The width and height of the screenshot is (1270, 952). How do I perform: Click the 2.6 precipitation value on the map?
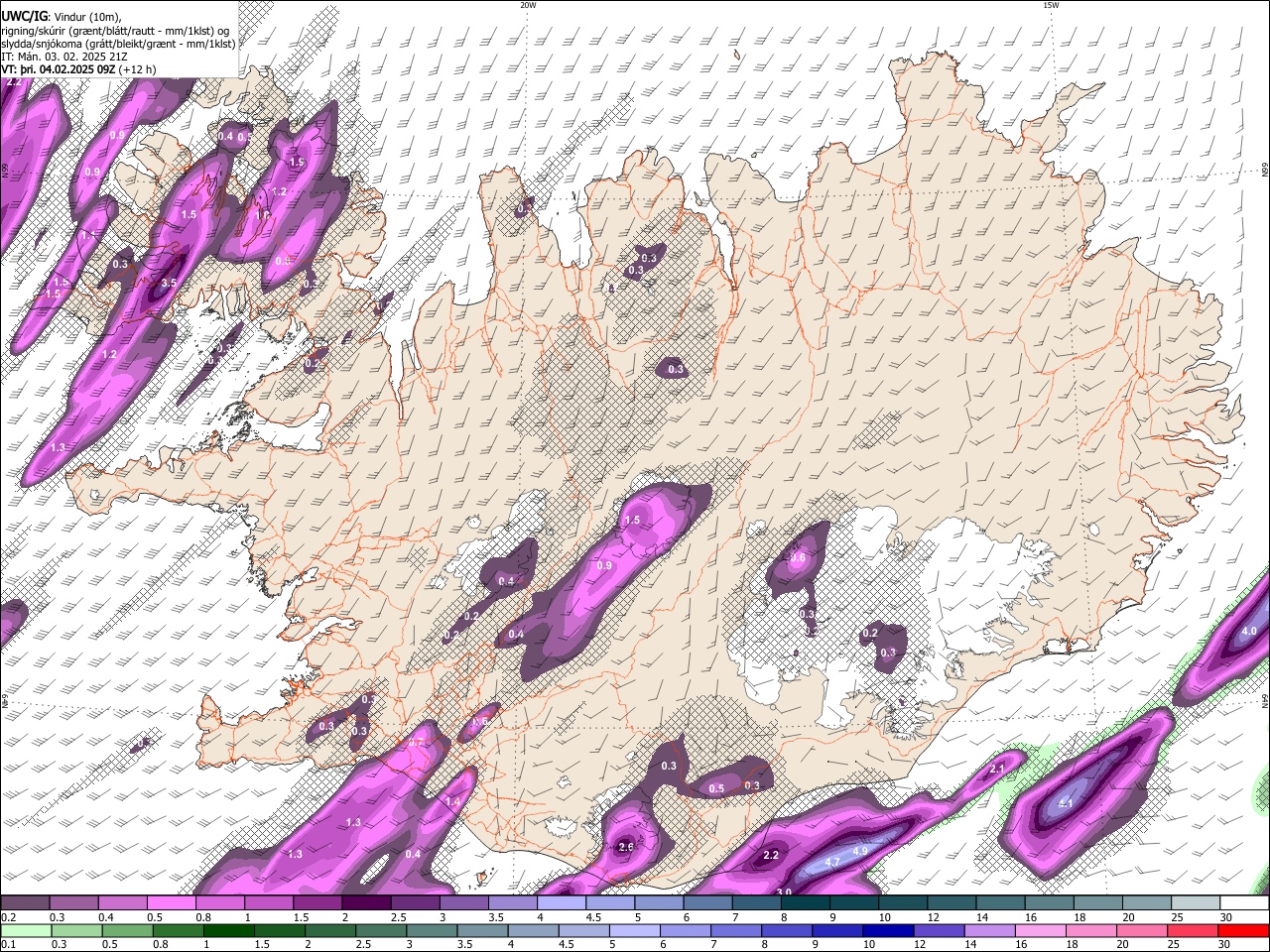point(626,847)
